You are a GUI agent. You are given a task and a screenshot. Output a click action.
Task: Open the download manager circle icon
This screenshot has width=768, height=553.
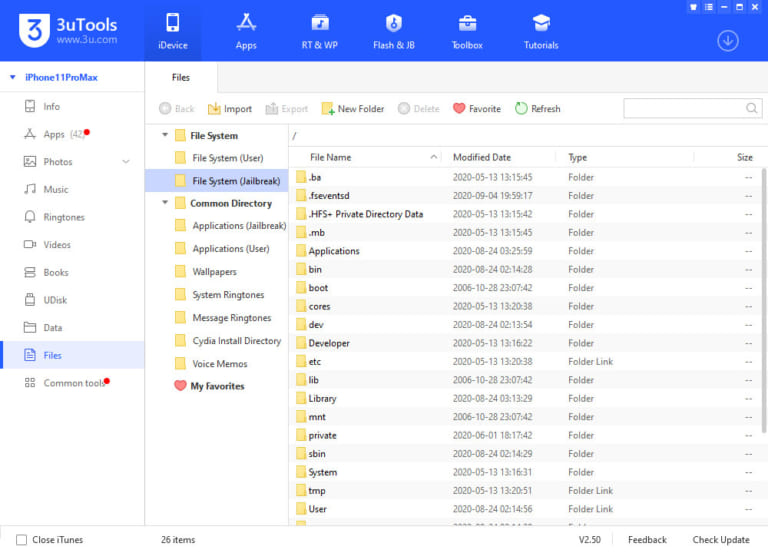pyautogui.click(x=728, y=41)
